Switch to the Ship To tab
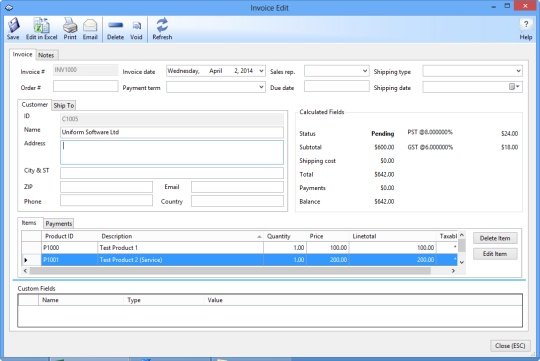 pos(64,105)
